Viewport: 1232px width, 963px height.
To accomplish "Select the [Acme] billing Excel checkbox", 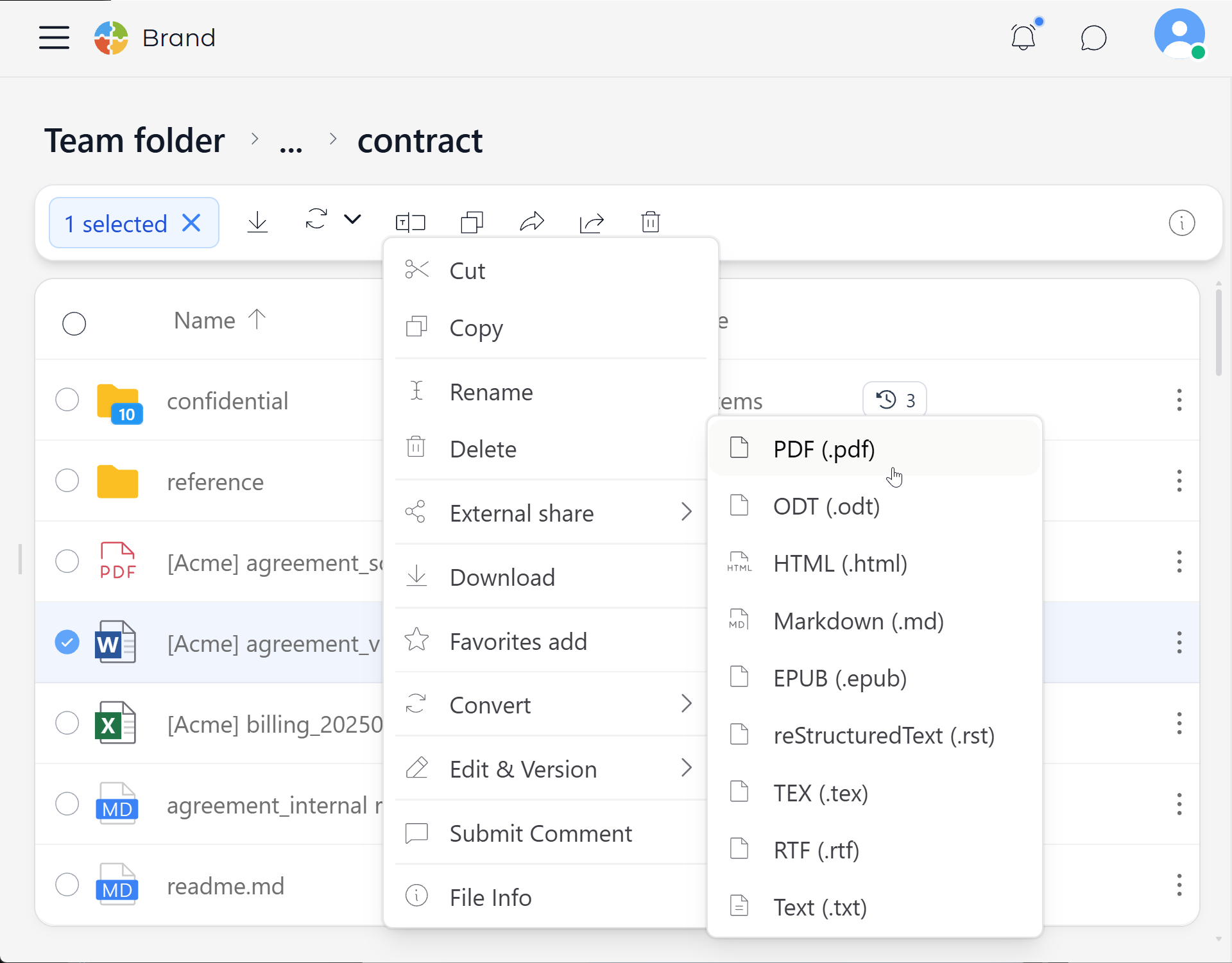I will point(67,723).
